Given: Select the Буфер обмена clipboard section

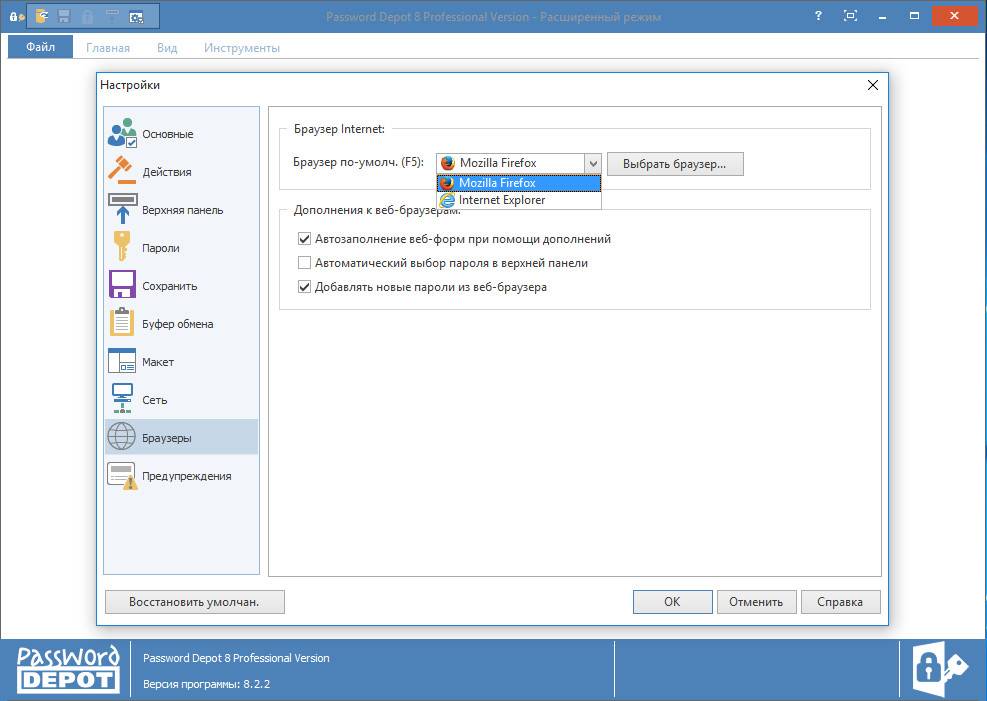Looking at the screenshot, I should pyautogui.click(x=181, y=324).
